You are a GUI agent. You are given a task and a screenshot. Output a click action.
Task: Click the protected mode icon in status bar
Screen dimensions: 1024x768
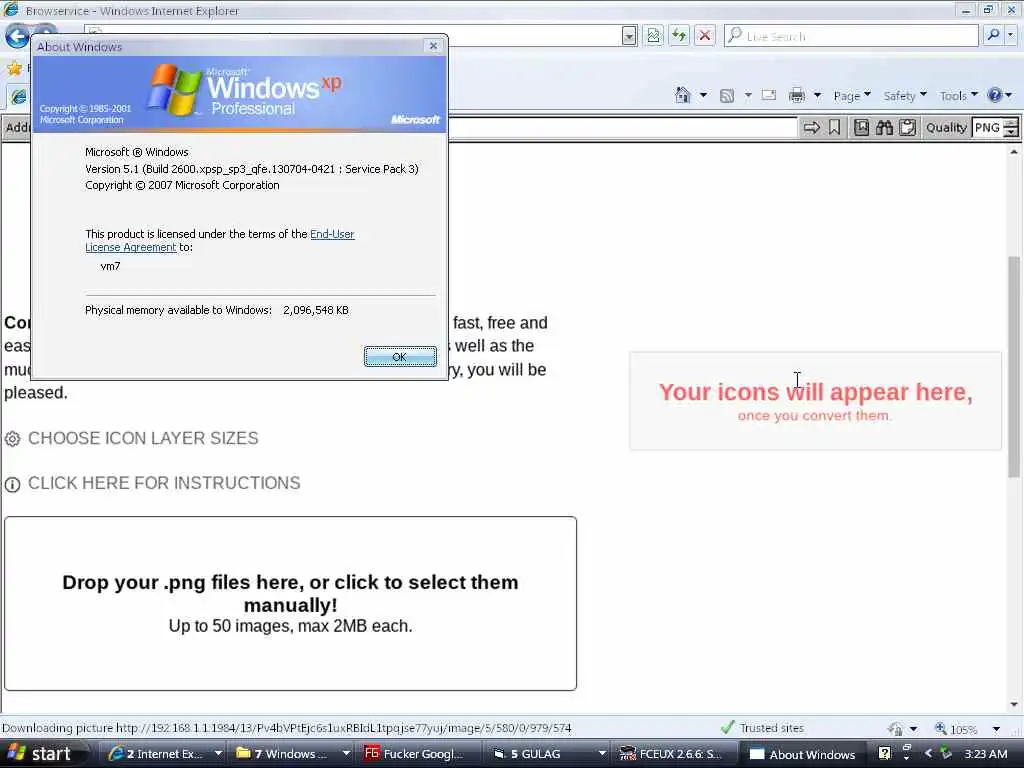(x=895, y=728)
